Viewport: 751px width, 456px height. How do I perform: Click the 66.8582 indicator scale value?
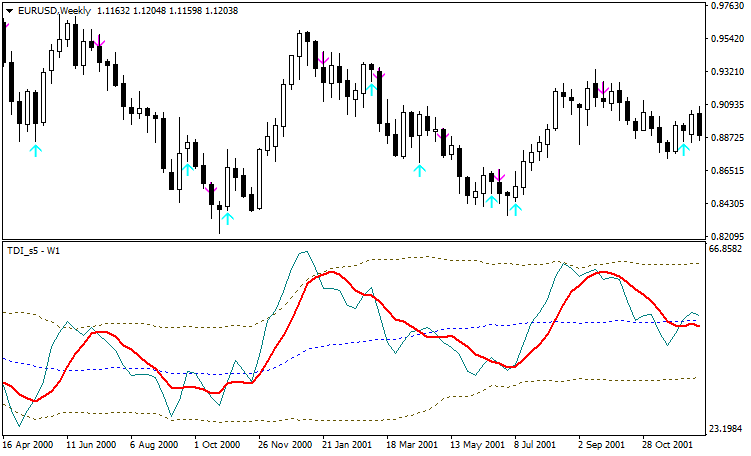coord(726,249)
